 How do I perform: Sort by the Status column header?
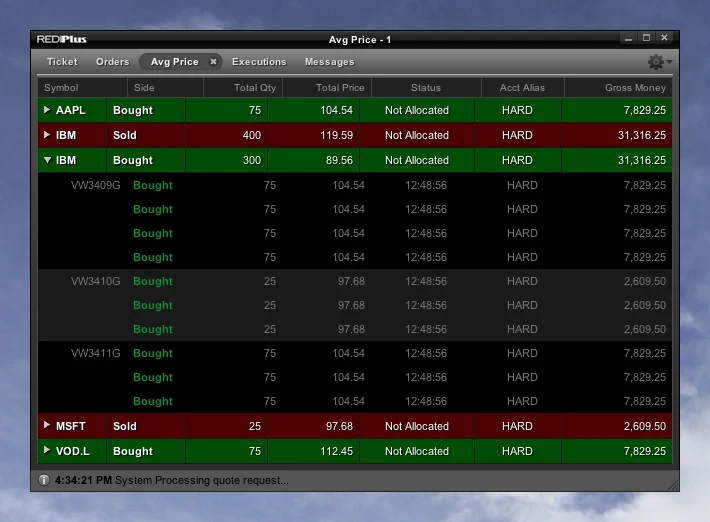click(x=426, y=88)
